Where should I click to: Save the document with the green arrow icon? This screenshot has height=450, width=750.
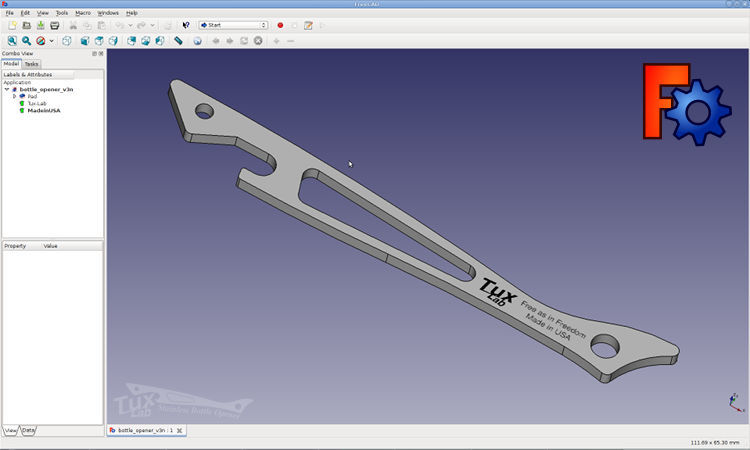(41, 25)
